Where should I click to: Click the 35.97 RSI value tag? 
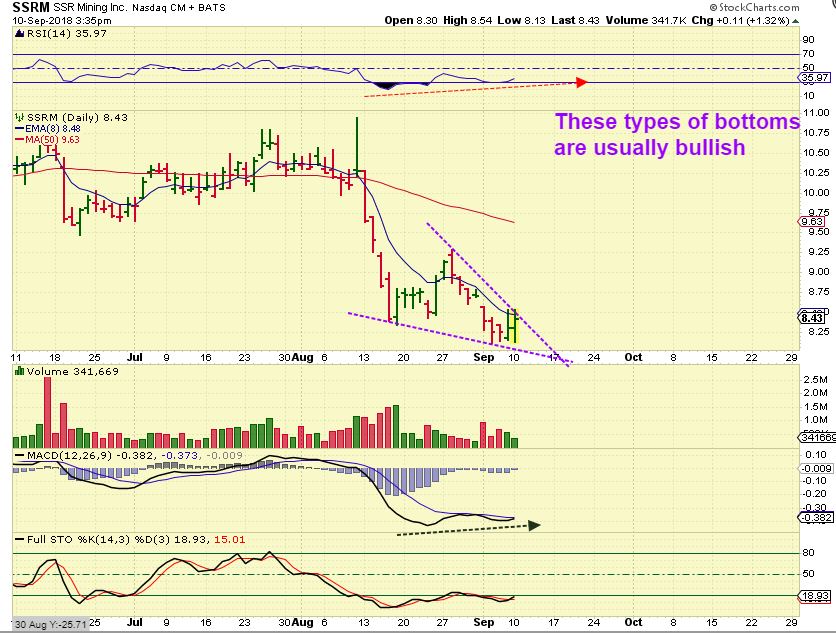click(814, 78)
